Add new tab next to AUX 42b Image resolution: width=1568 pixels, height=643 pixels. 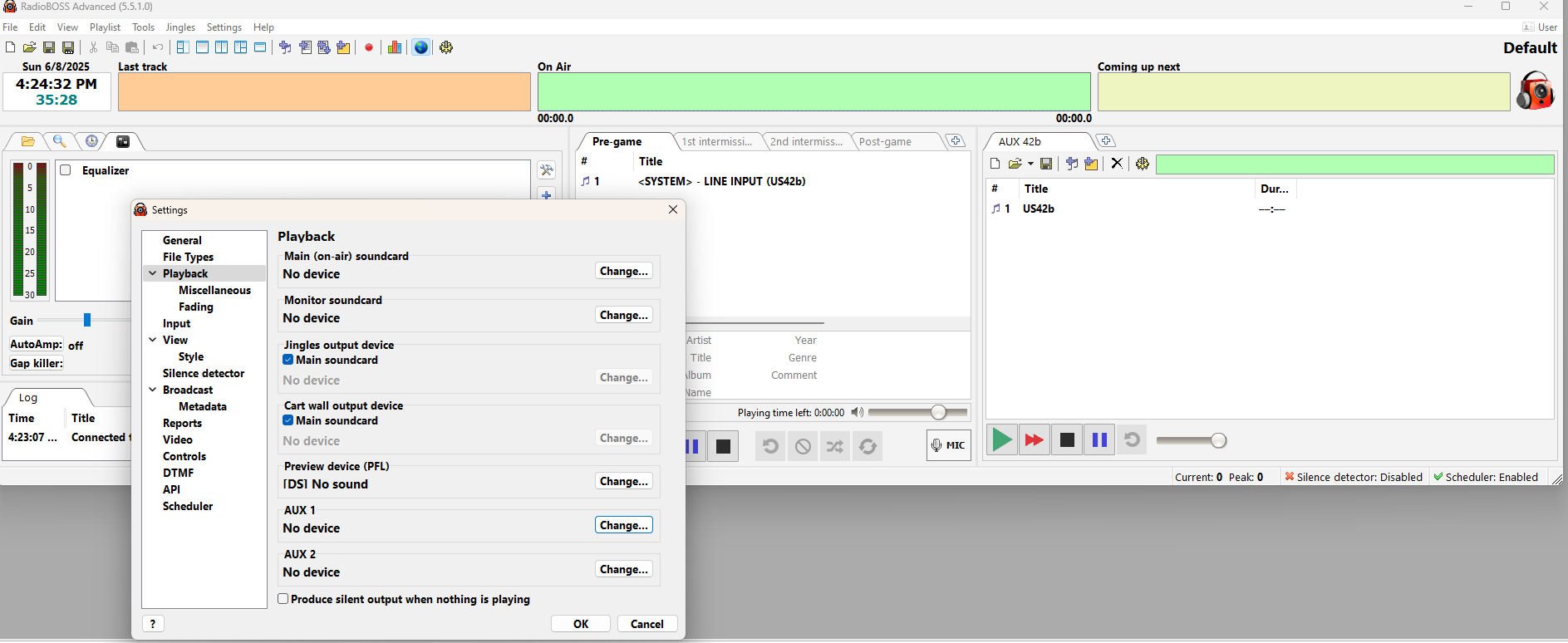[x=1106, y=141]
